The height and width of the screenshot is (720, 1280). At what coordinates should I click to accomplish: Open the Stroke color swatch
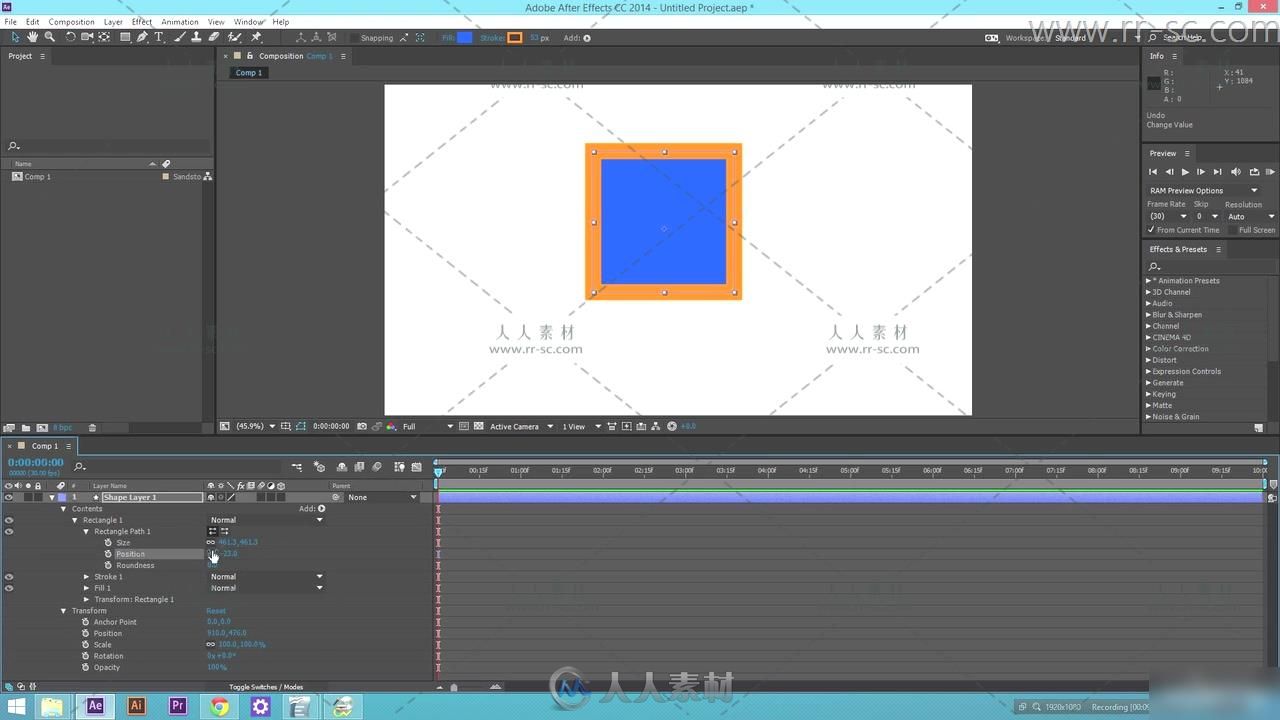pyautogui.click(x=515, y=38)
